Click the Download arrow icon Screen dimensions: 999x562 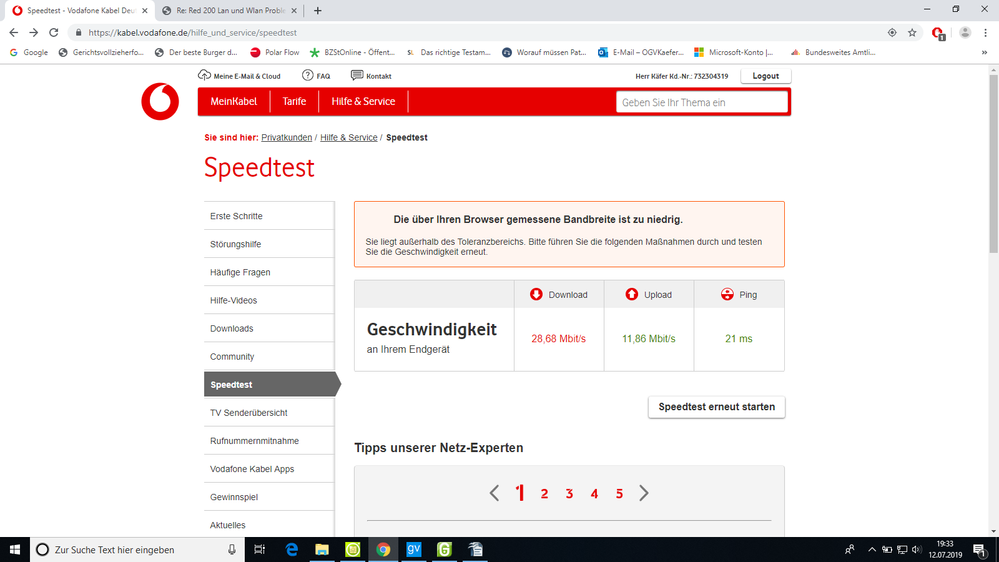[536, 294]
